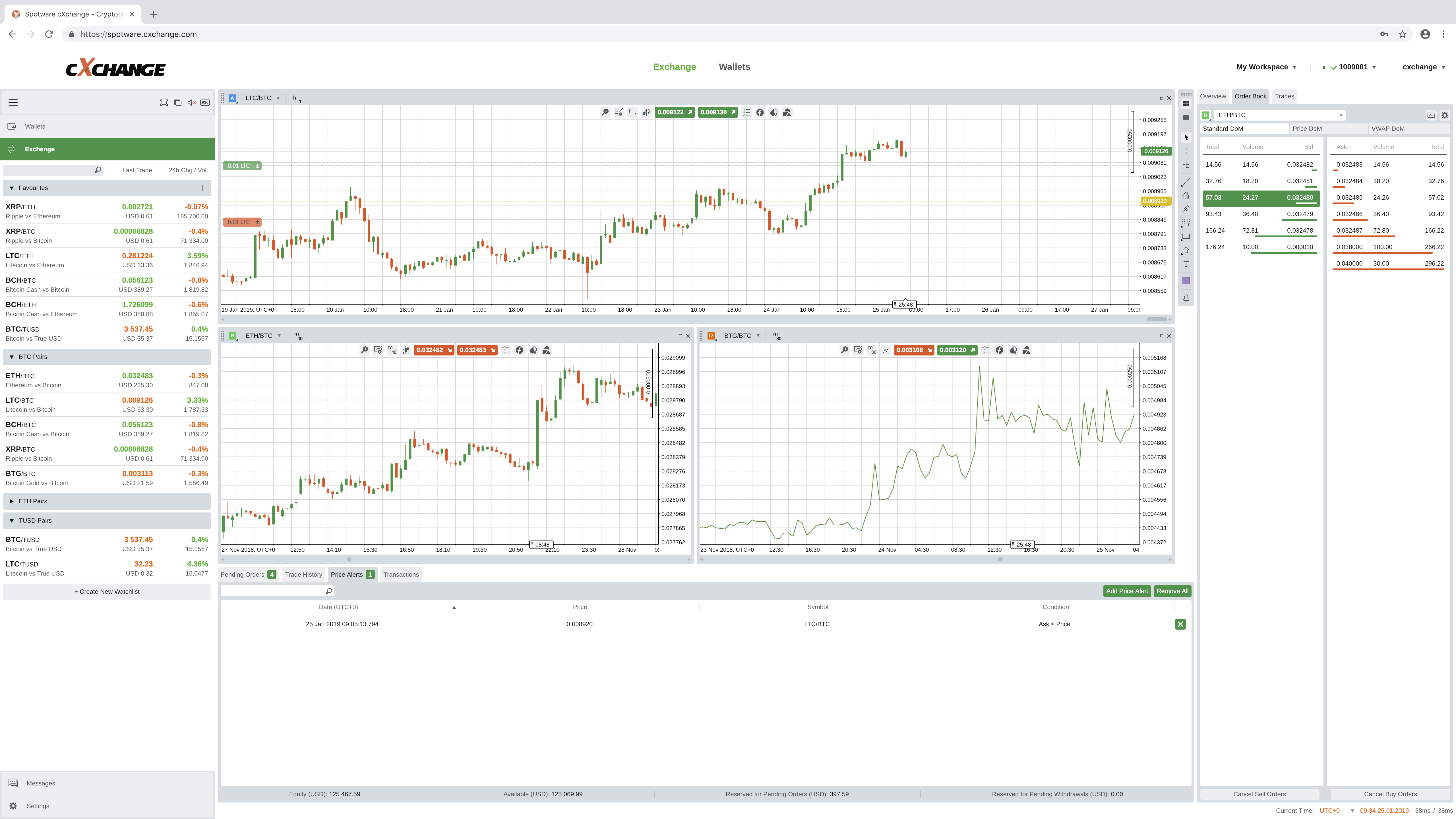Switch to the Trades tab
The height and width of the screenshot is (819, 1456).
[1284, 96]
